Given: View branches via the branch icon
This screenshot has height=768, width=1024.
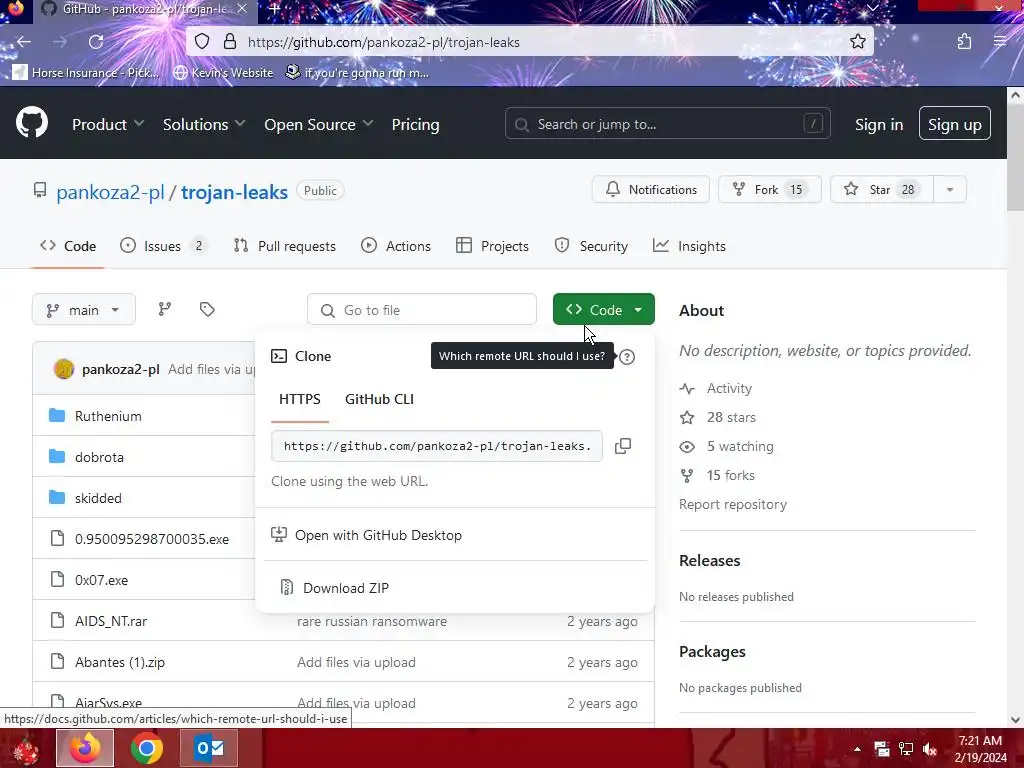Looking at the screenshot, I should 165,310.
